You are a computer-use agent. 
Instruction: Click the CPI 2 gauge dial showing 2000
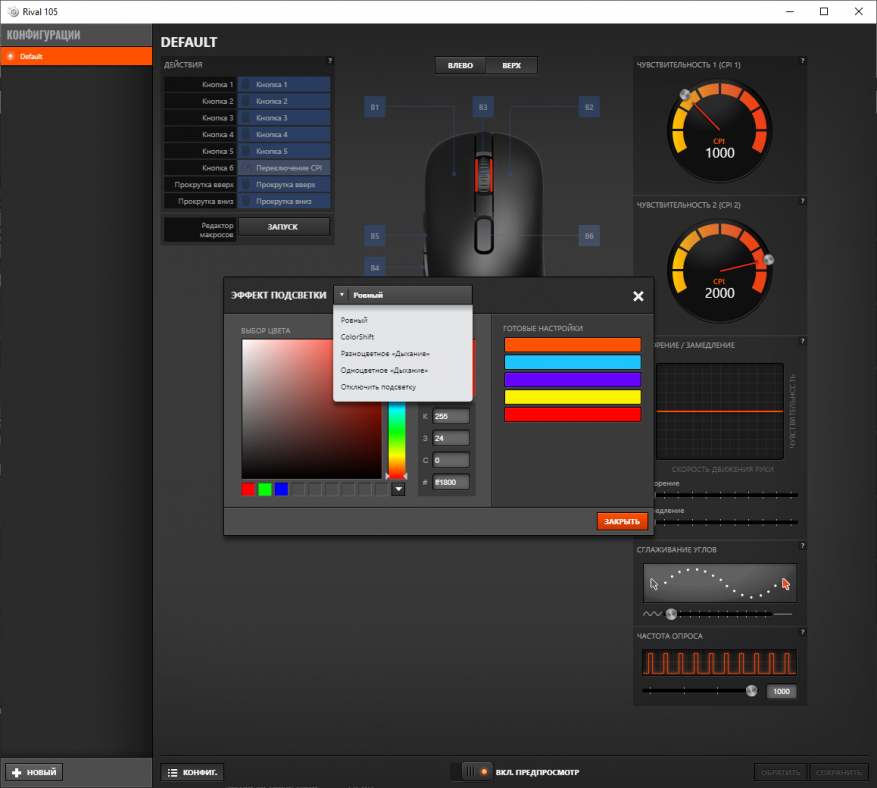(x=720, y=272)
